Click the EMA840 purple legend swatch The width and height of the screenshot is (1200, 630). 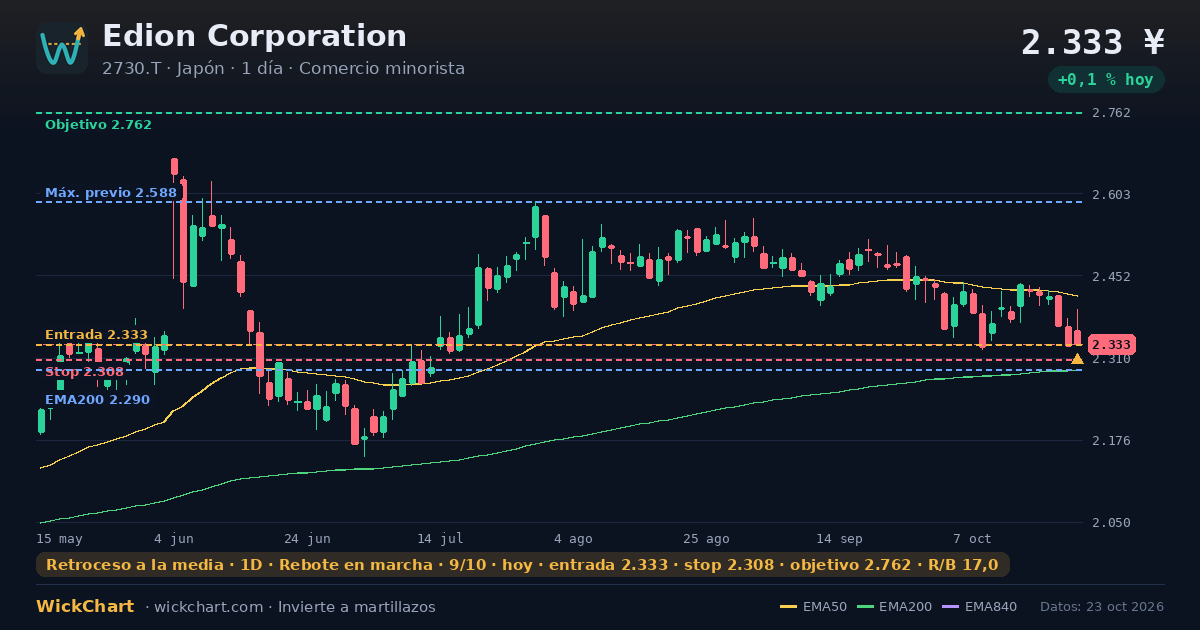950,607
